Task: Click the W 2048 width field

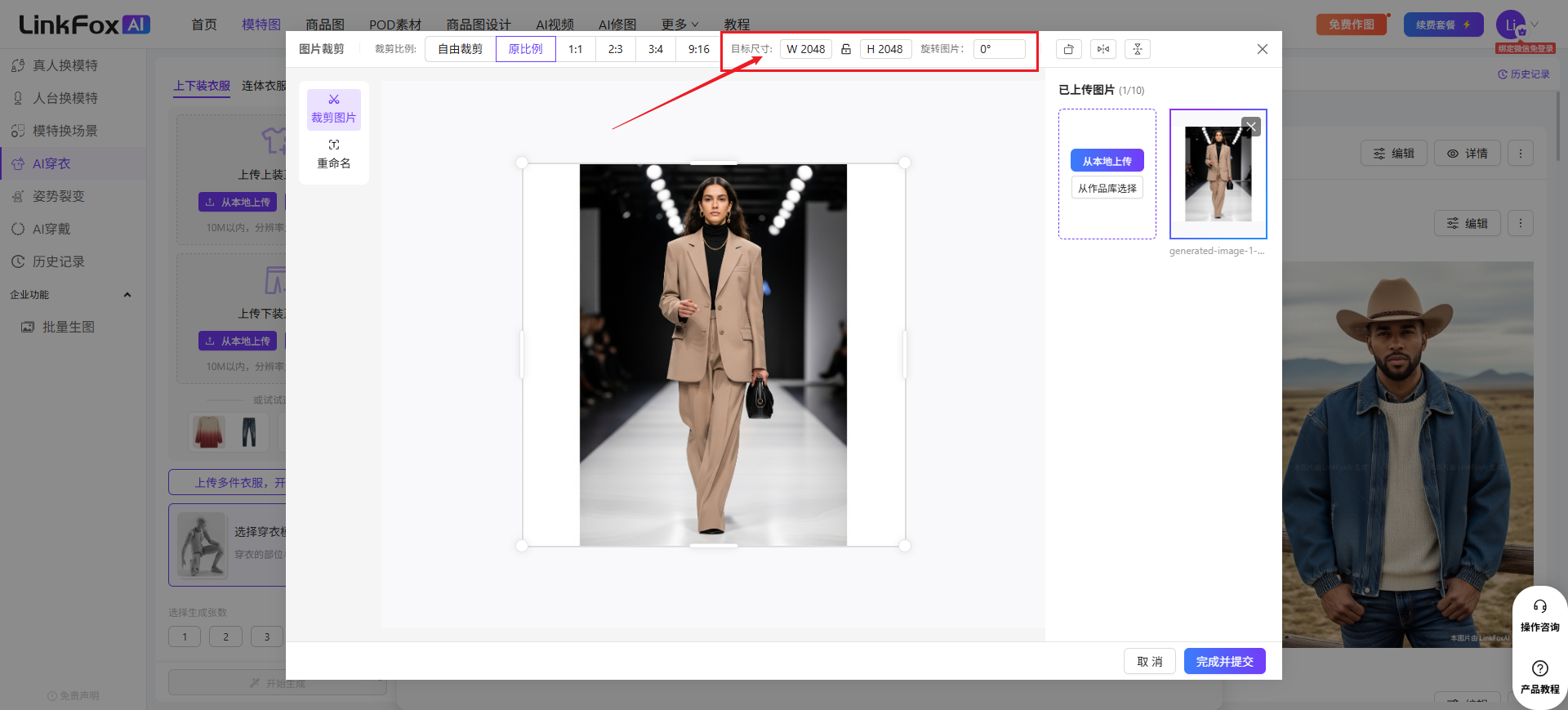Action: (x=806, y=49)
